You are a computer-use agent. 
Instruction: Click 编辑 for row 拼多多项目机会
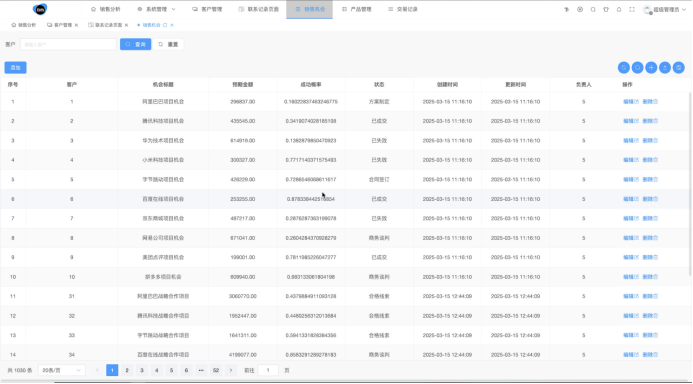click(631, 277)
